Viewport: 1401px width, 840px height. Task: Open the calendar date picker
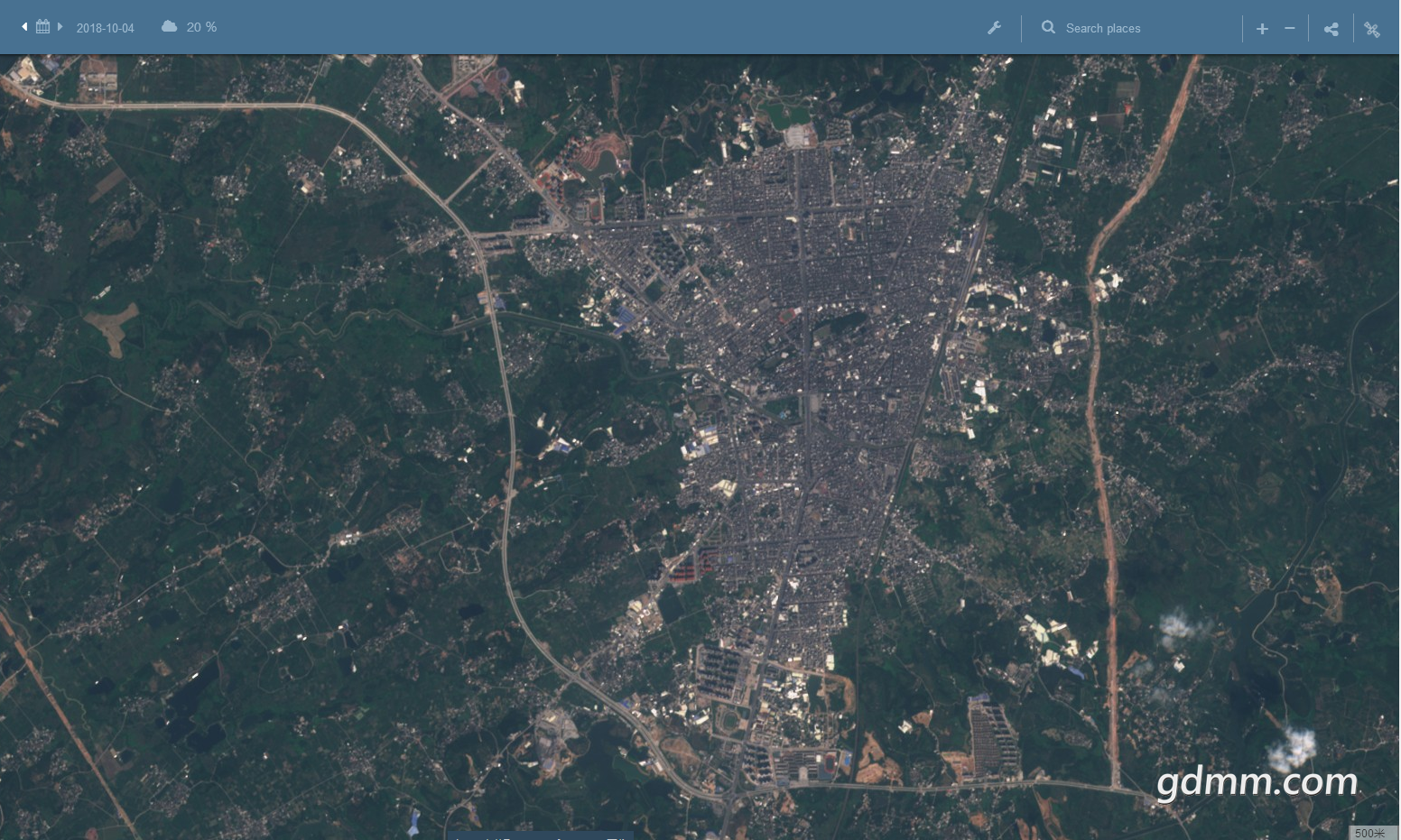point(42,27)
